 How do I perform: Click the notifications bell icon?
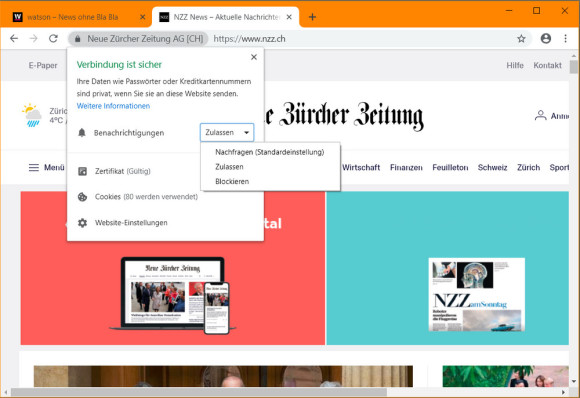[x=82, y=132]
